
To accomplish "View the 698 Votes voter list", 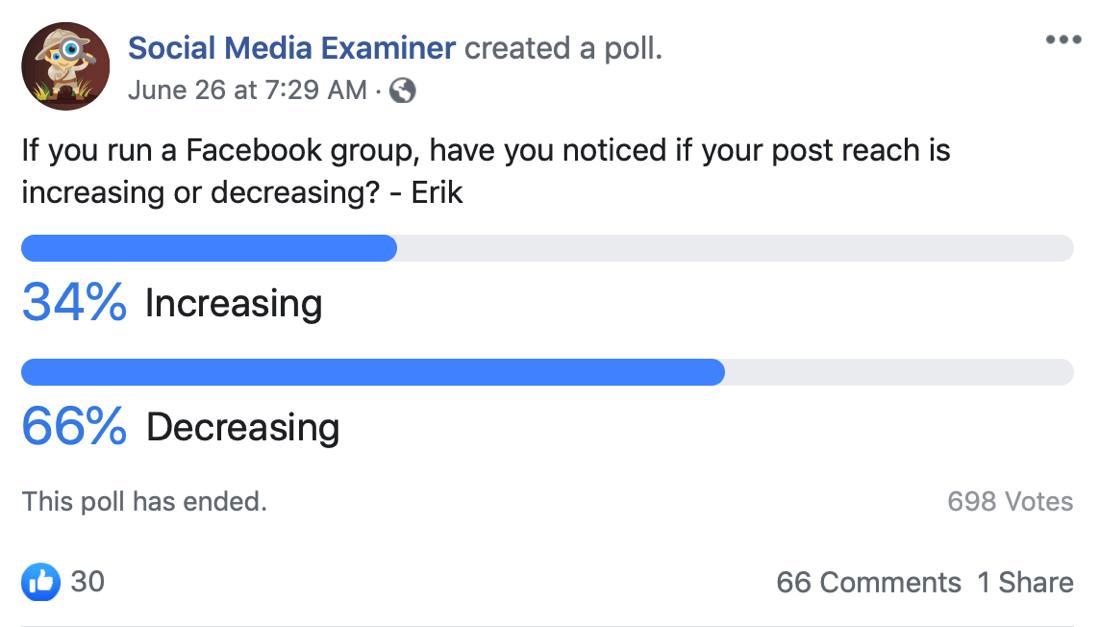I will [x=1010, y=501].
